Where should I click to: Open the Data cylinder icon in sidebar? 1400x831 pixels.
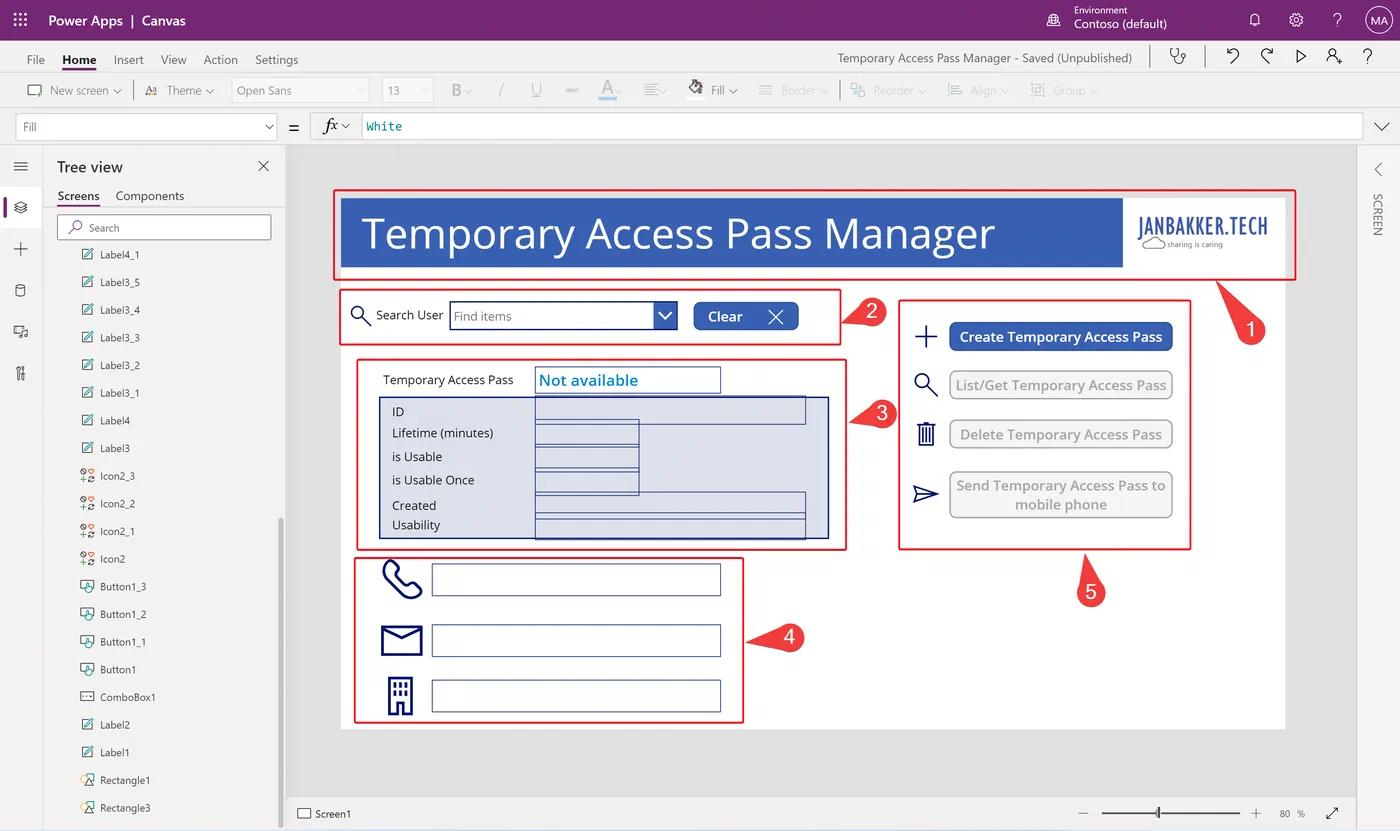[x=21, y=291]
